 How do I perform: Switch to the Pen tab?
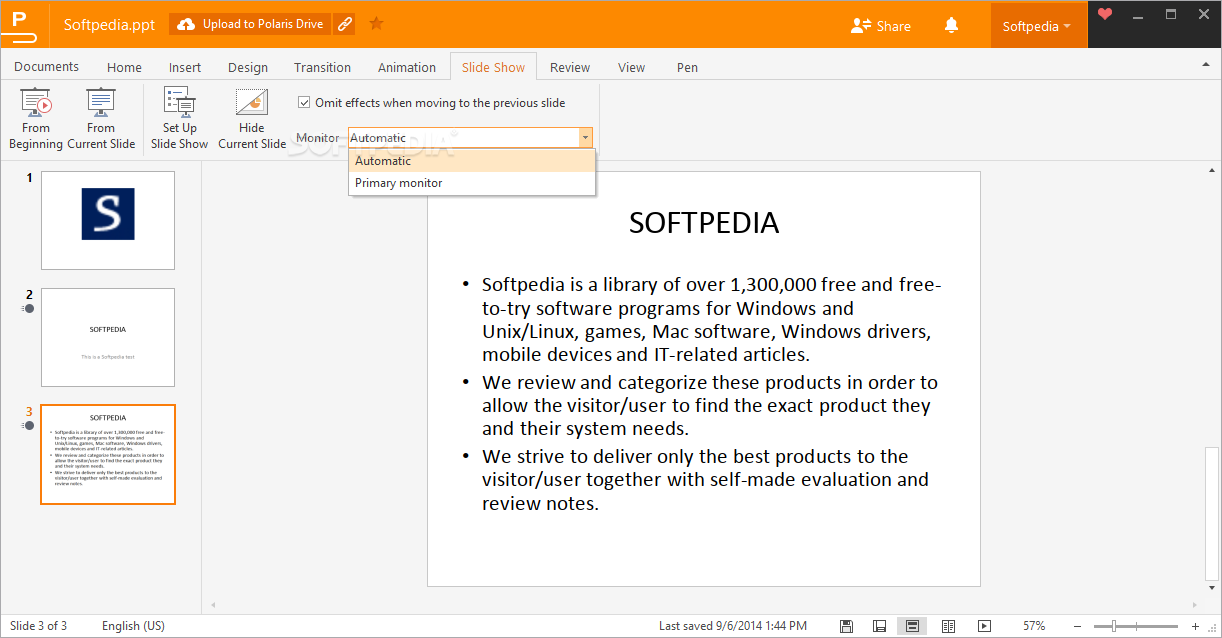687,67
